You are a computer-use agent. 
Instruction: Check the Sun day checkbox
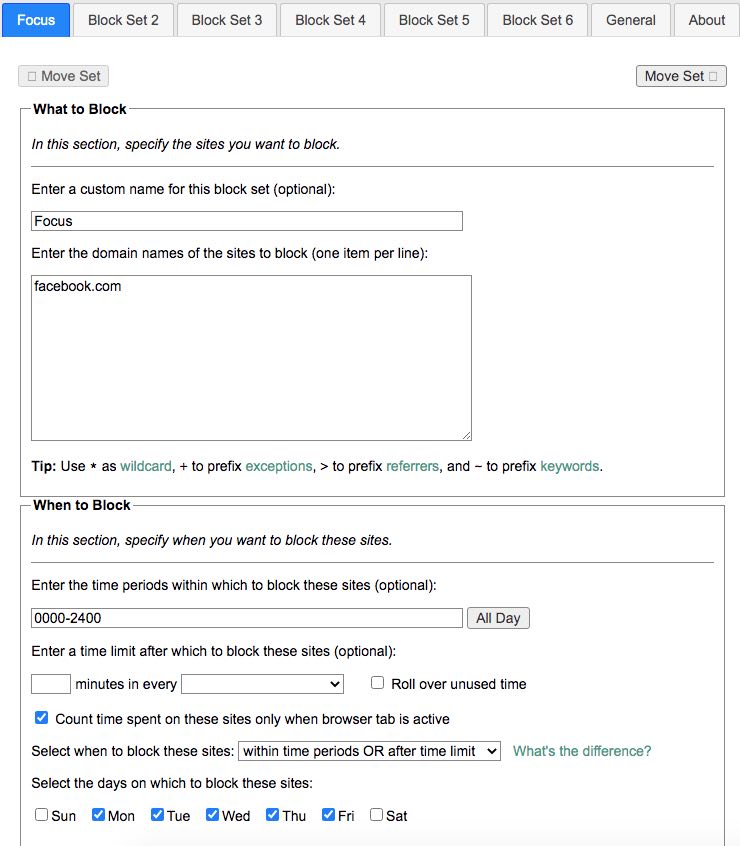pyautogui.click(x=41, y=815)
